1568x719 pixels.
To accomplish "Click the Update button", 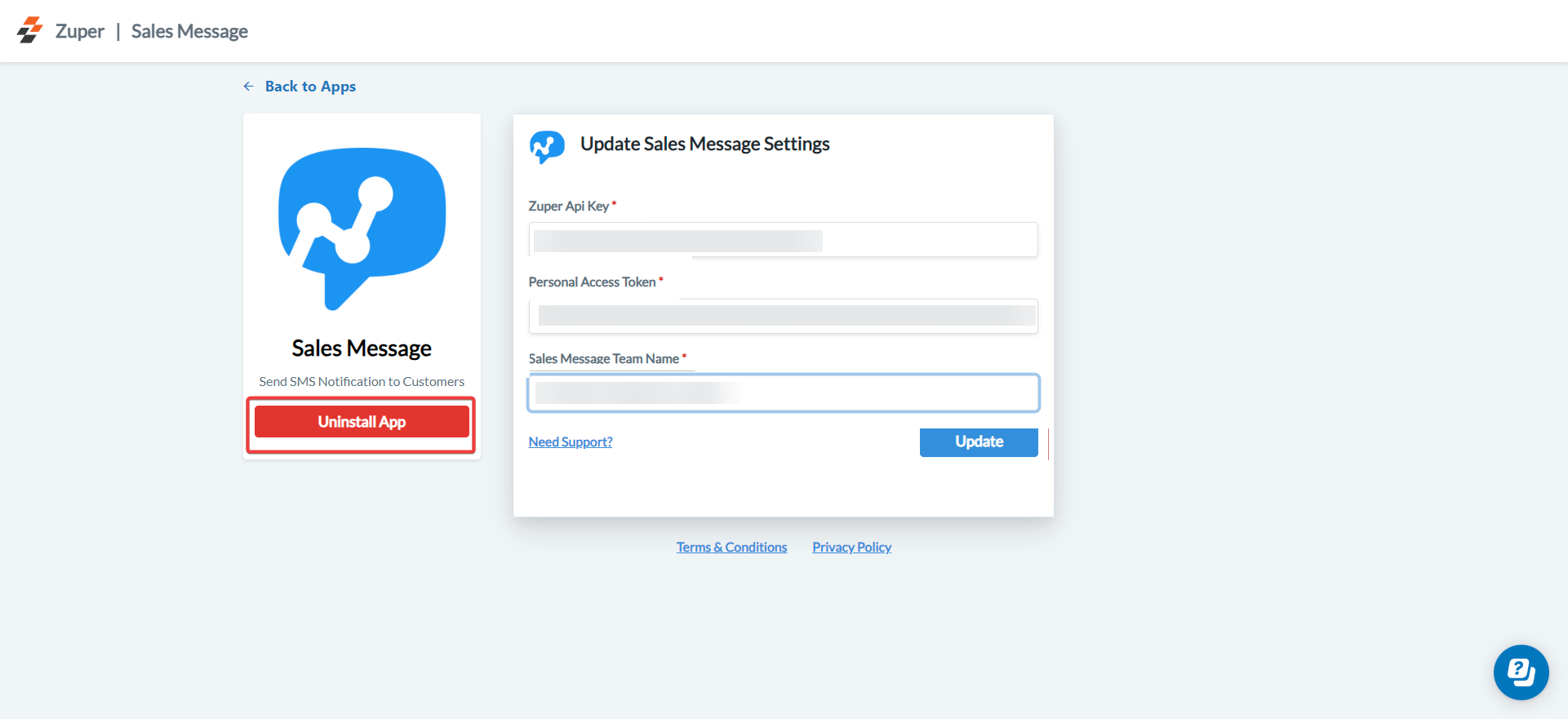I will tap(979, 442).
